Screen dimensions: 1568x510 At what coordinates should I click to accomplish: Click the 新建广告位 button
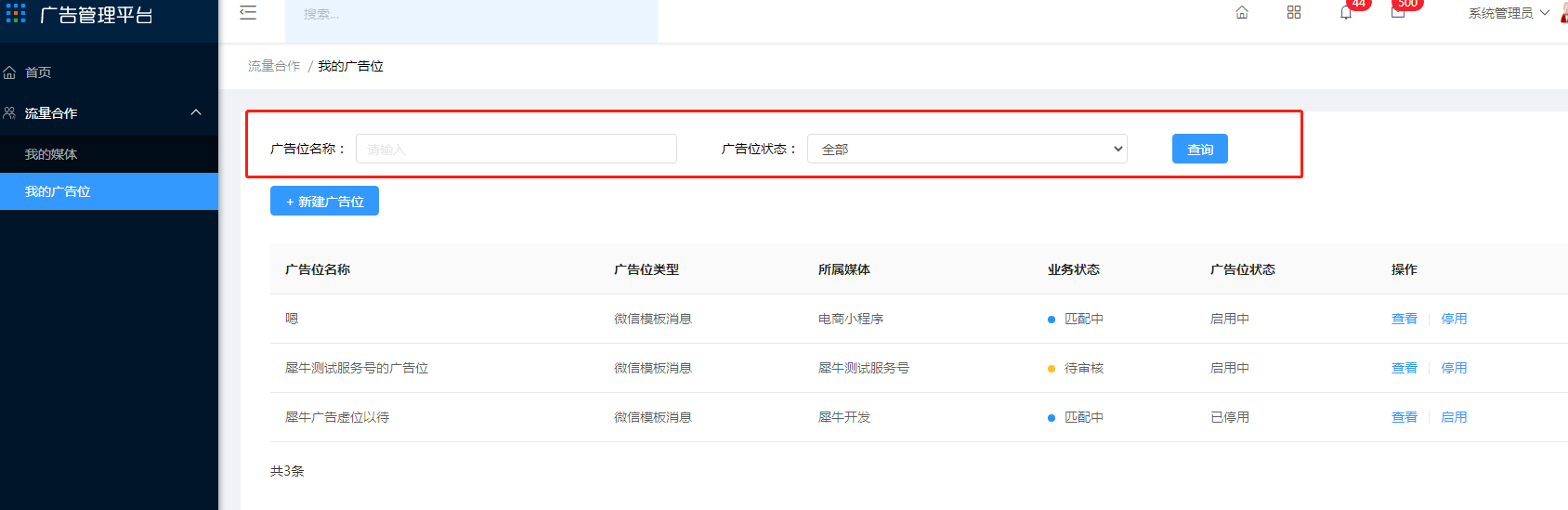coord(324,201)
